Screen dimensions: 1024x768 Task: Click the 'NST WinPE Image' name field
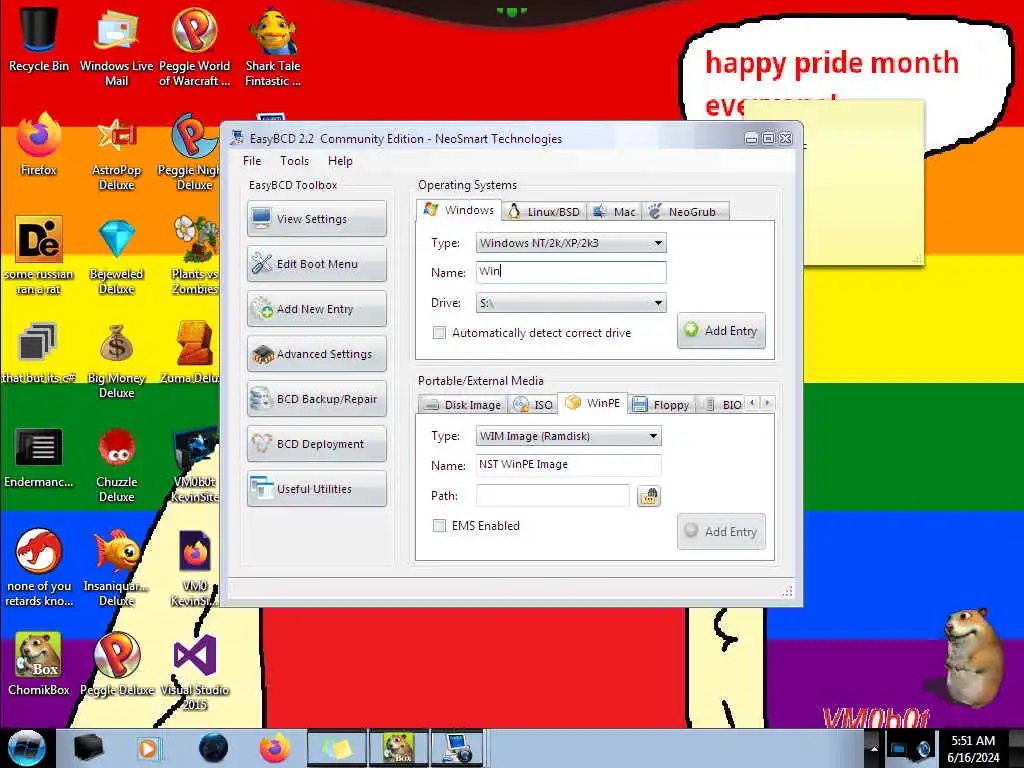(568, 465)
